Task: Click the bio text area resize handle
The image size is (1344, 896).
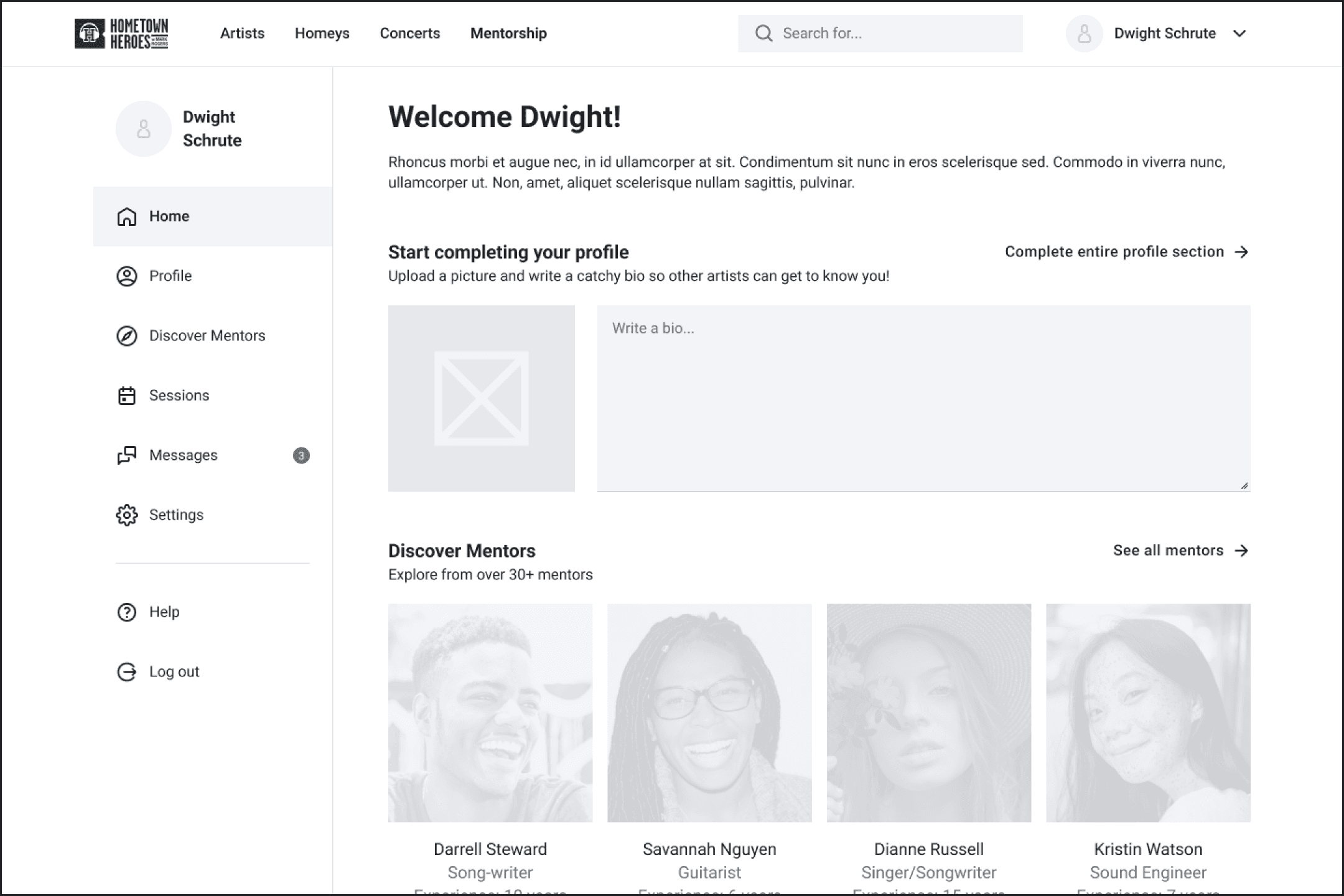Action: tap(1244, 486)
